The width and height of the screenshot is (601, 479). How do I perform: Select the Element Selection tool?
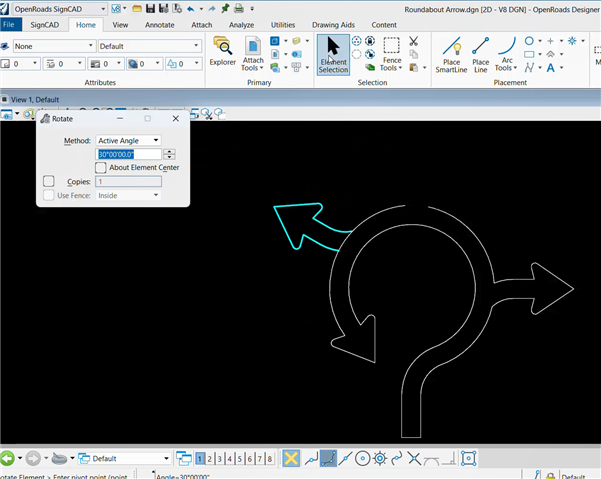[333, 54]
